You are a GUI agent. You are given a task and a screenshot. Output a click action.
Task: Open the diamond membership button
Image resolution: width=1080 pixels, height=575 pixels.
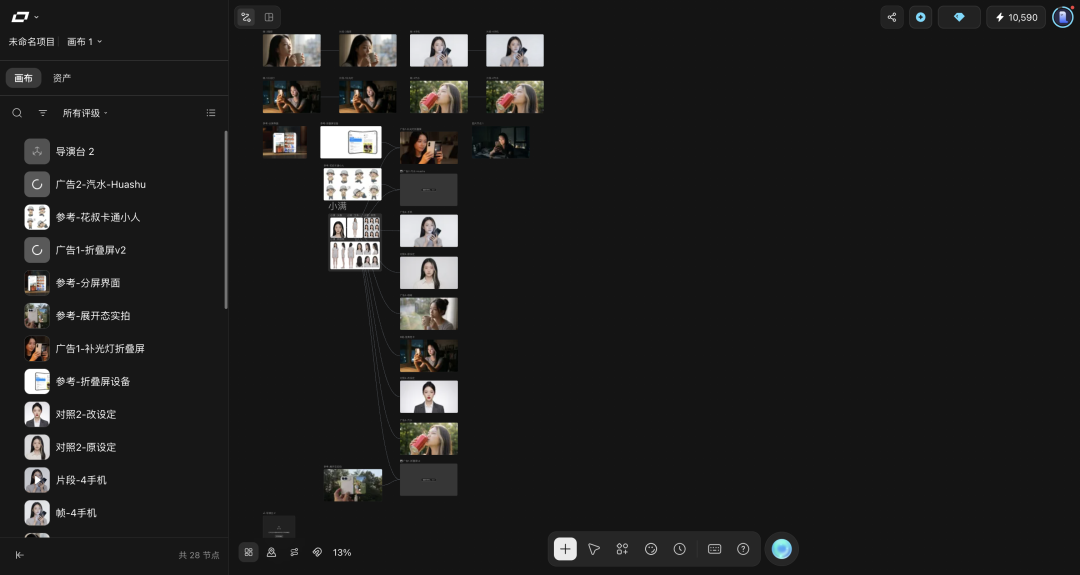click(959, 17)
